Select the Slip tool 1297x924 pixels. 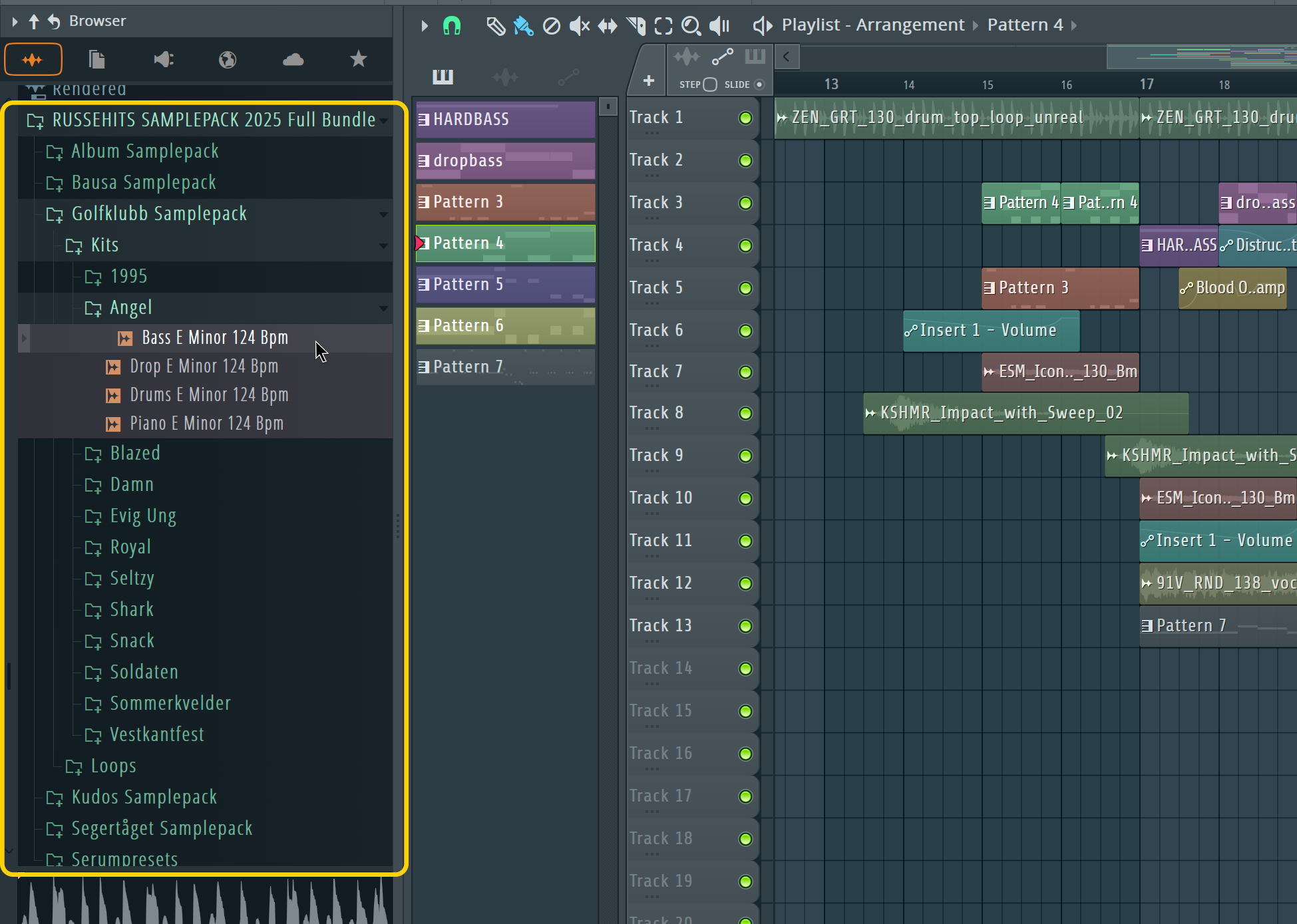(x=607, y=26)
